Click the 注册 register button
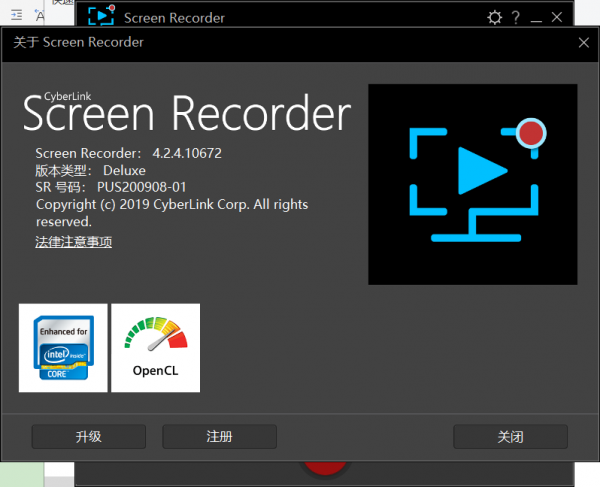The image size is (600, 487). click(x=219, y=437)
